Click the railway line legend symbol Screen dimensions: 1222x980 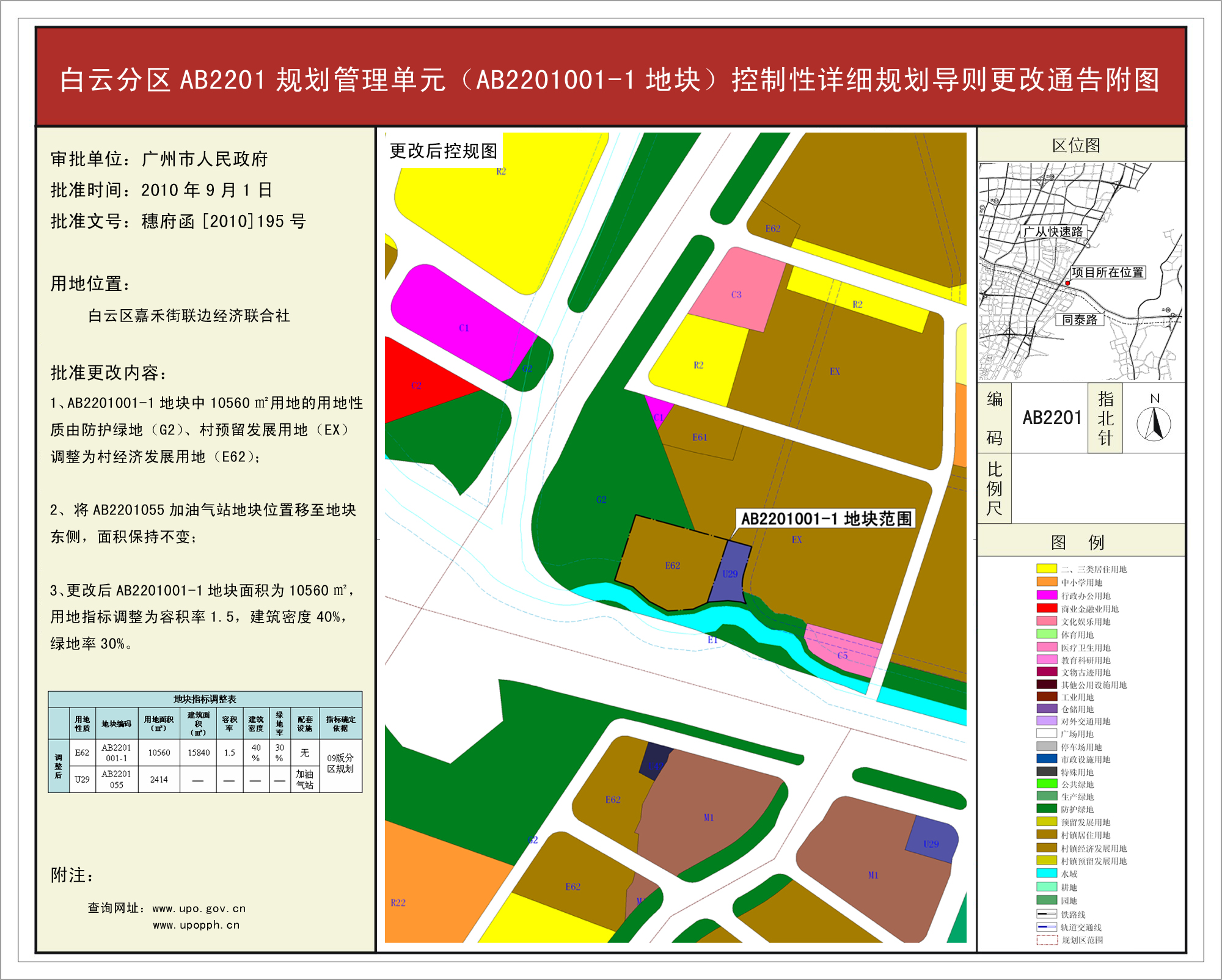1047,914
